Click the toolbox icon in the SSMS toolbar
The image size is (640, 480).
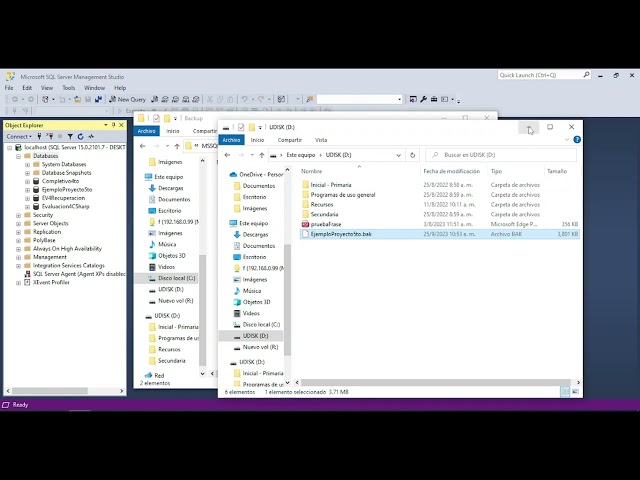(434, 99)
